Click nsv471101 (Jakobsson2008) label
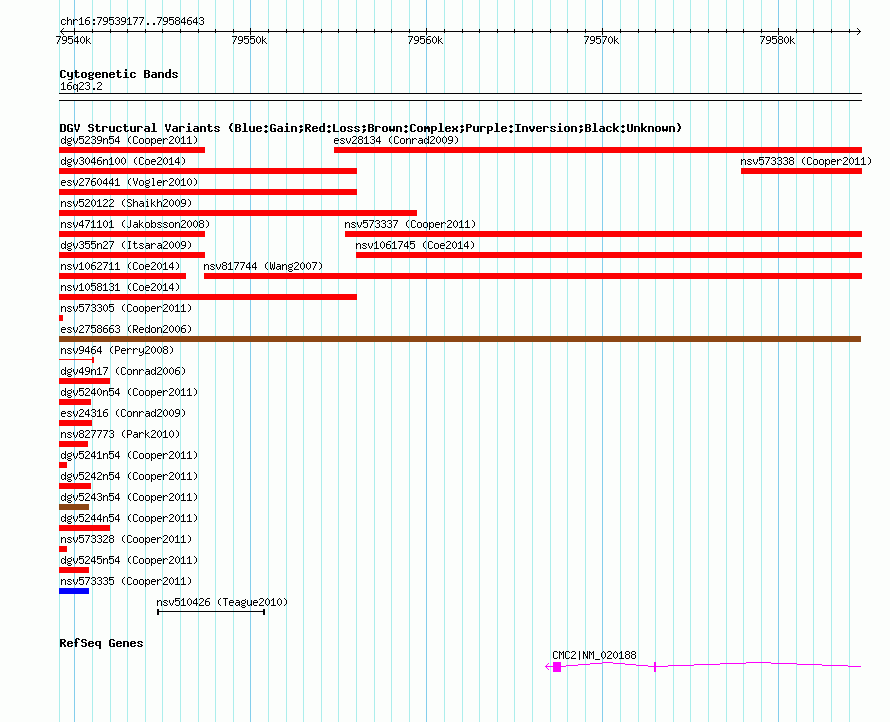 click(135, 224)
